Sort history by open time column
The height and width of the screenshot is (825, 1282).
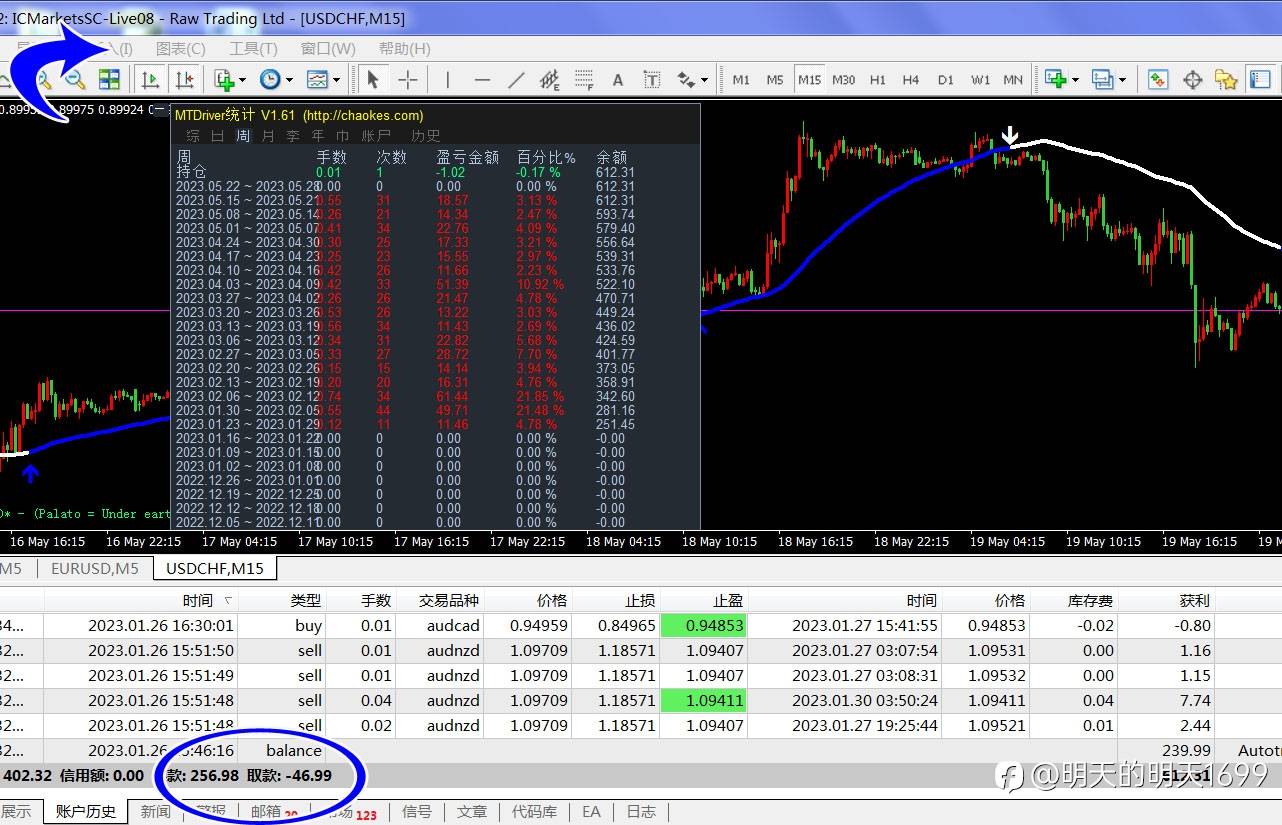198,600
